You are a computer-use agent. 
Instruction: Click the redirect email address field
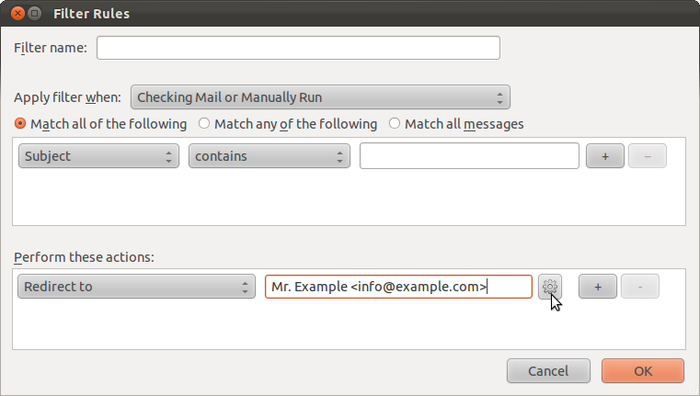point(398,286)
